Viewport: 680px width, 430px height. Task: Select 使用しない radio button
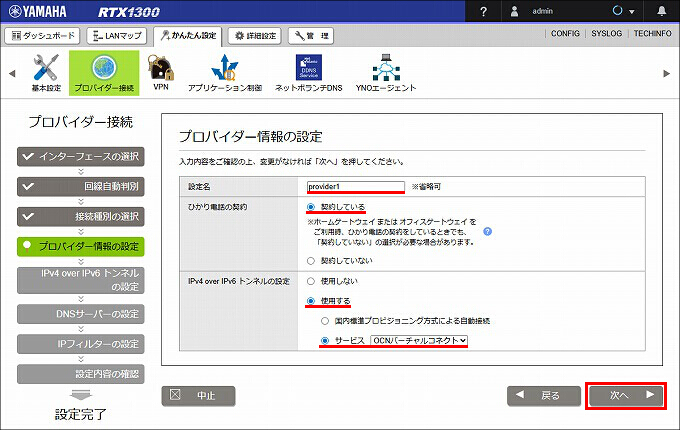[311, 281]
